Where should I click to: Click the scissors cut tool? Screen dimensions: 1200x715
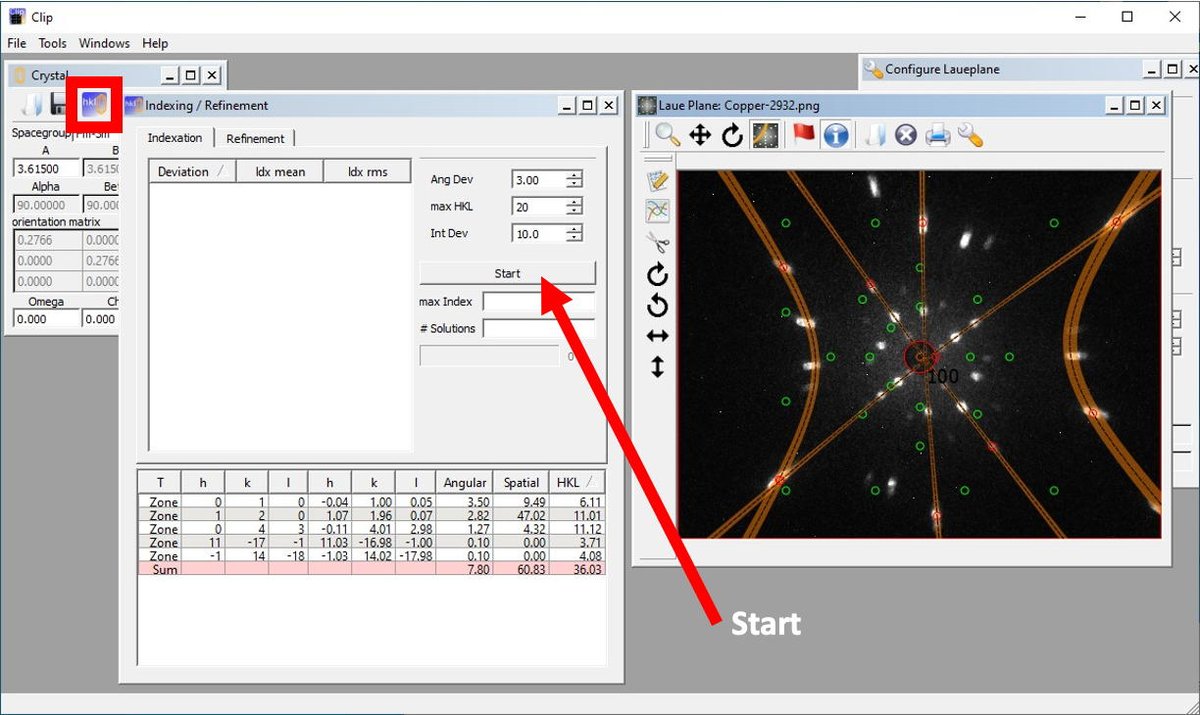click(x=657, y=241)
